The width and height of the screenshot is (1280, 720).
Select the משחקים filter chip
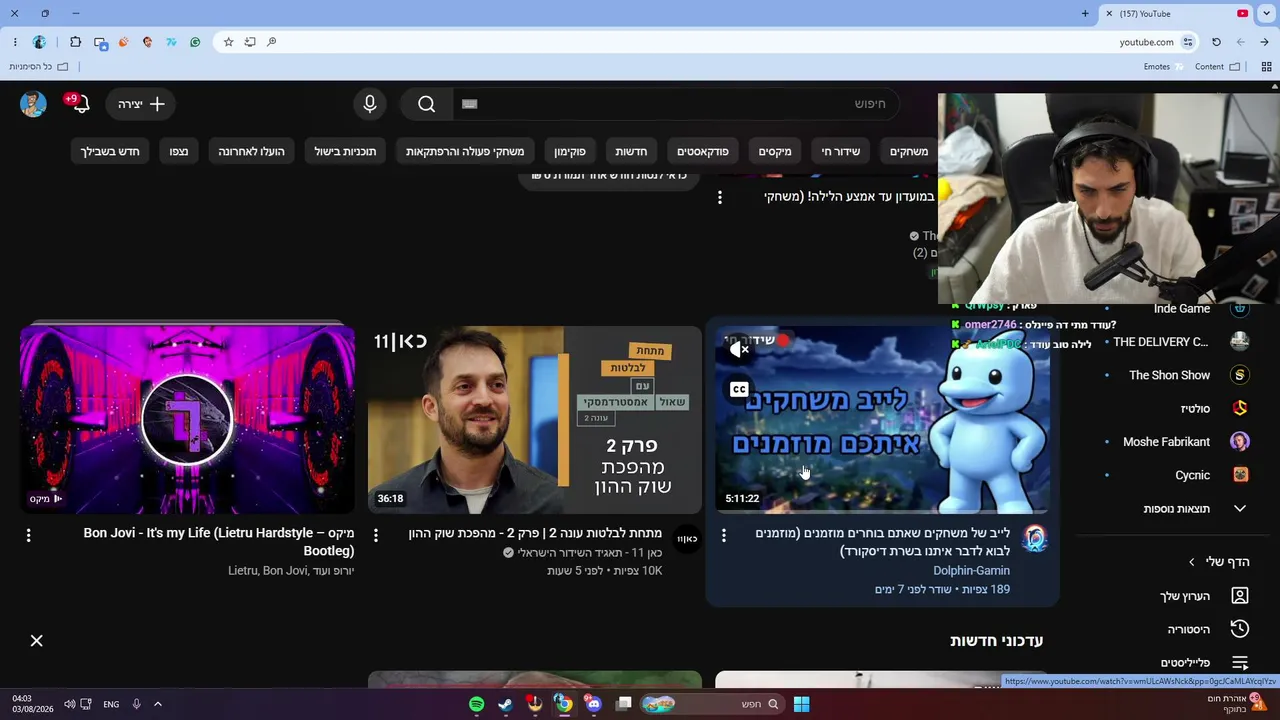pos(909,151)
